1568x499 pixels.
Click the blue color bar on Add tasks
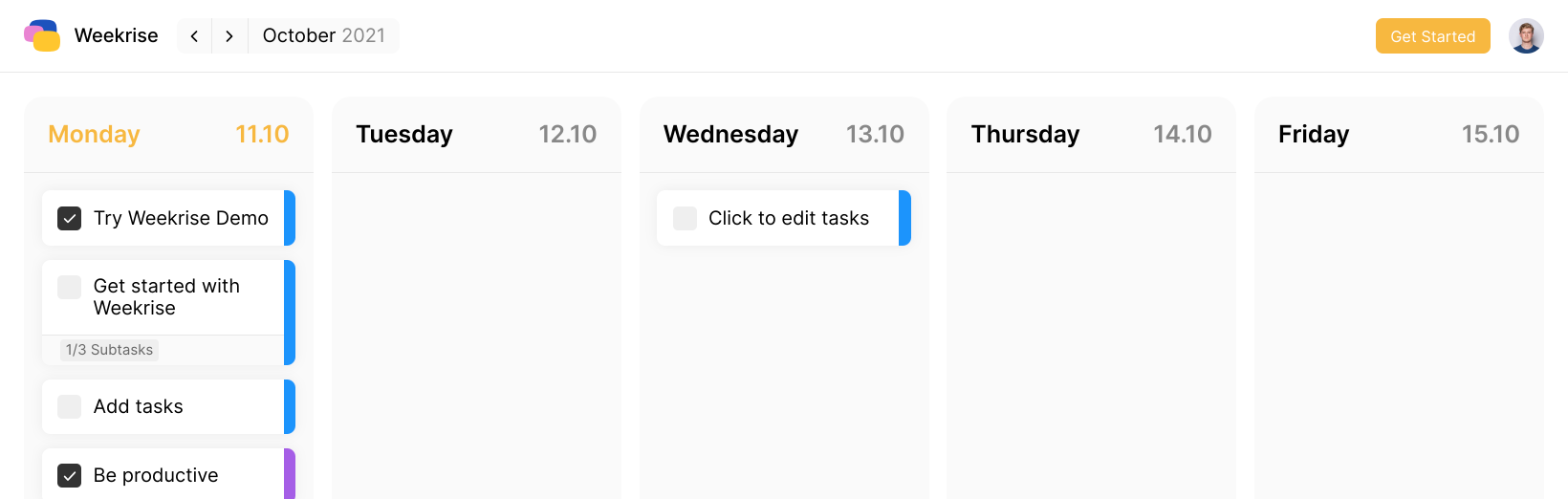[x=290, y=407]
